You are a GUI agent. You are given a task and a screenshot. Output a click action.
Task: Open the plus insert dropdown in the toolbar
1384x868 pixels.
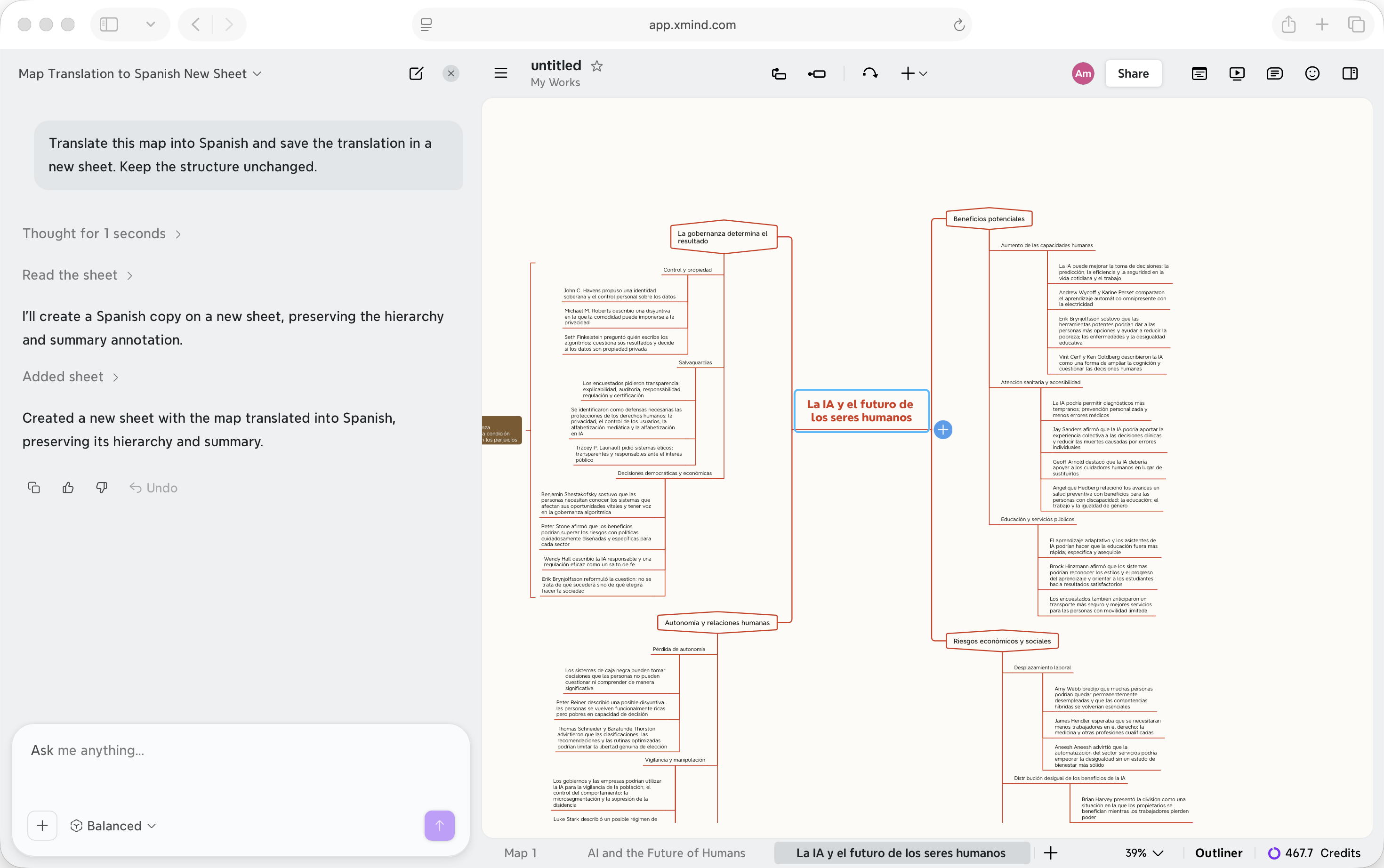click(x=914, y=73)
